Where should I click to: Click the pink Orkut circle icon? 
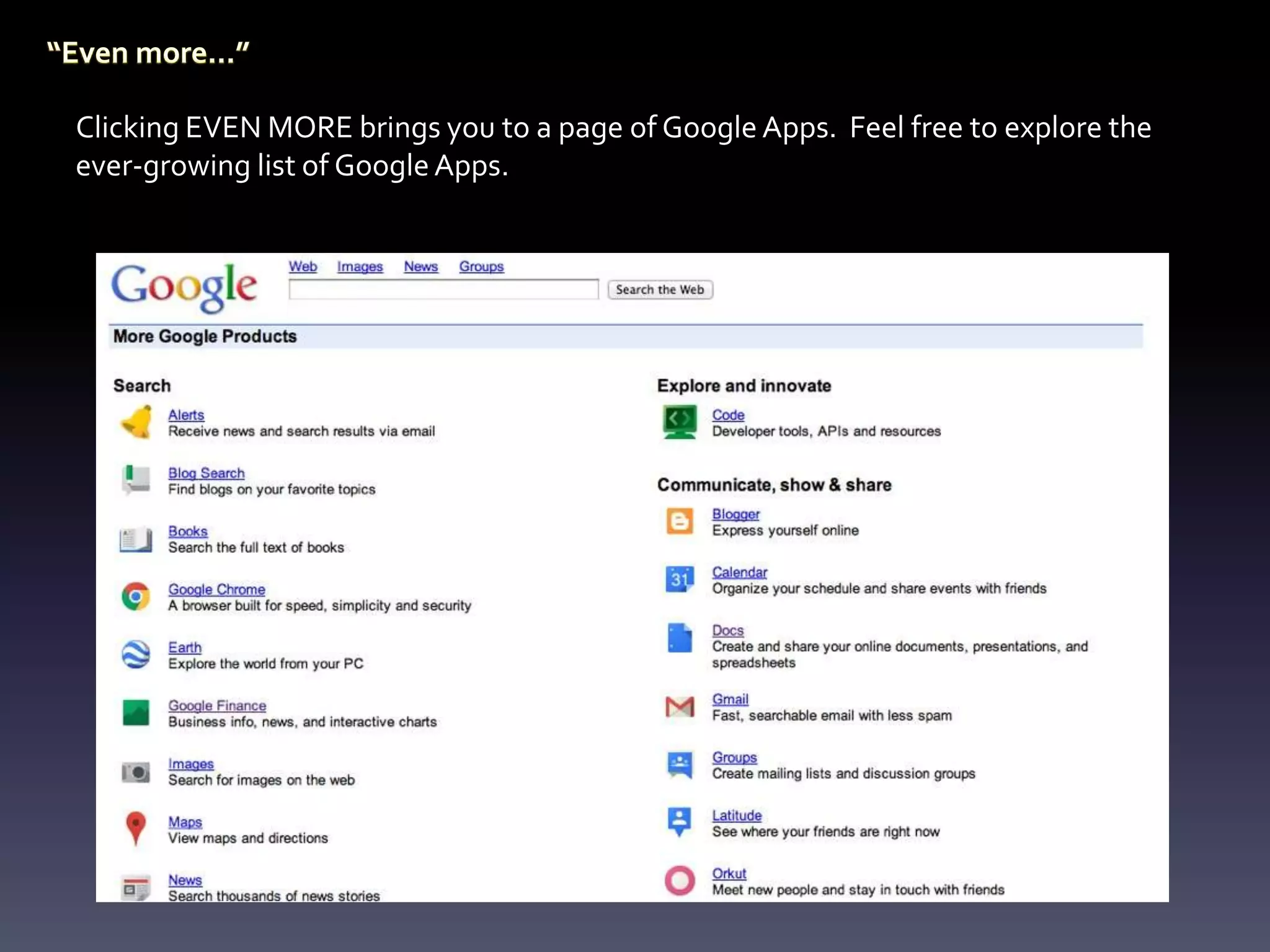[680, 881]
